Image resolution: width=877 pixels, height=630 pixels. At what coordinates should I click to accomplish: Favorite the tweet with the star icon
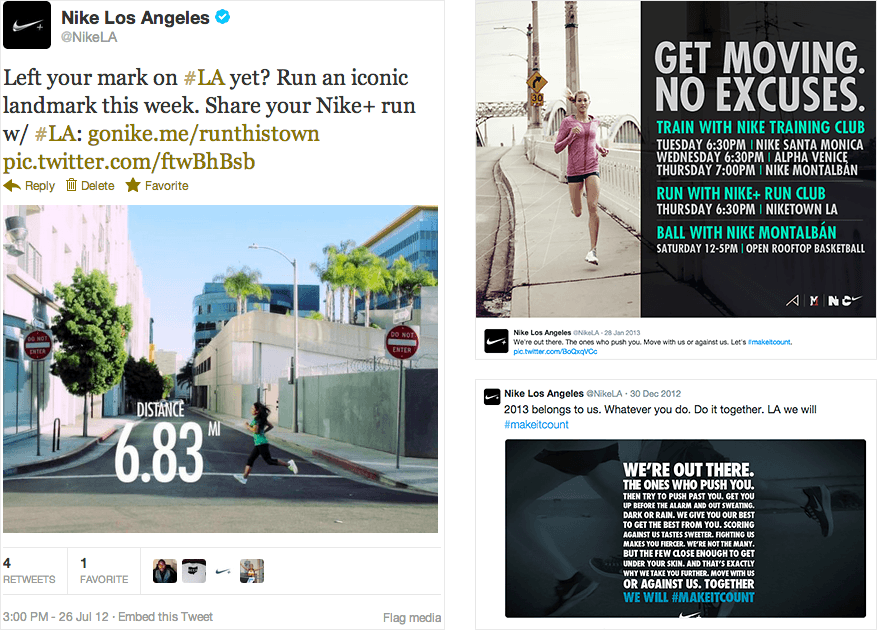[x=133, y=185]
